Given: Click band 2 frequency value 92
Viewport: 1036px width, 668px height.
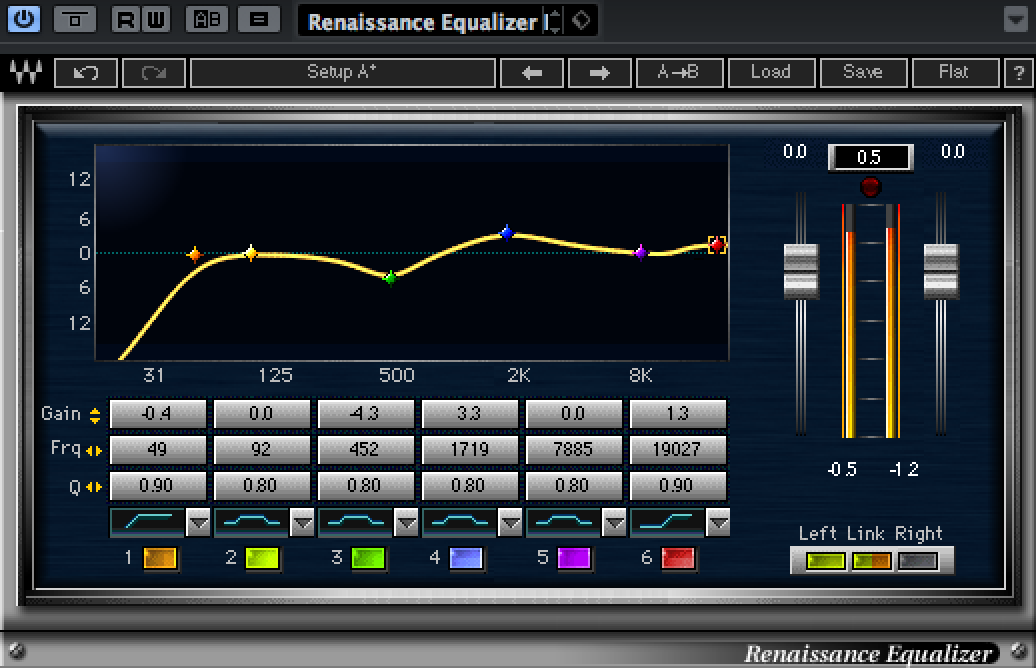Looking at the screenshot, I should [x=262, y=450].
